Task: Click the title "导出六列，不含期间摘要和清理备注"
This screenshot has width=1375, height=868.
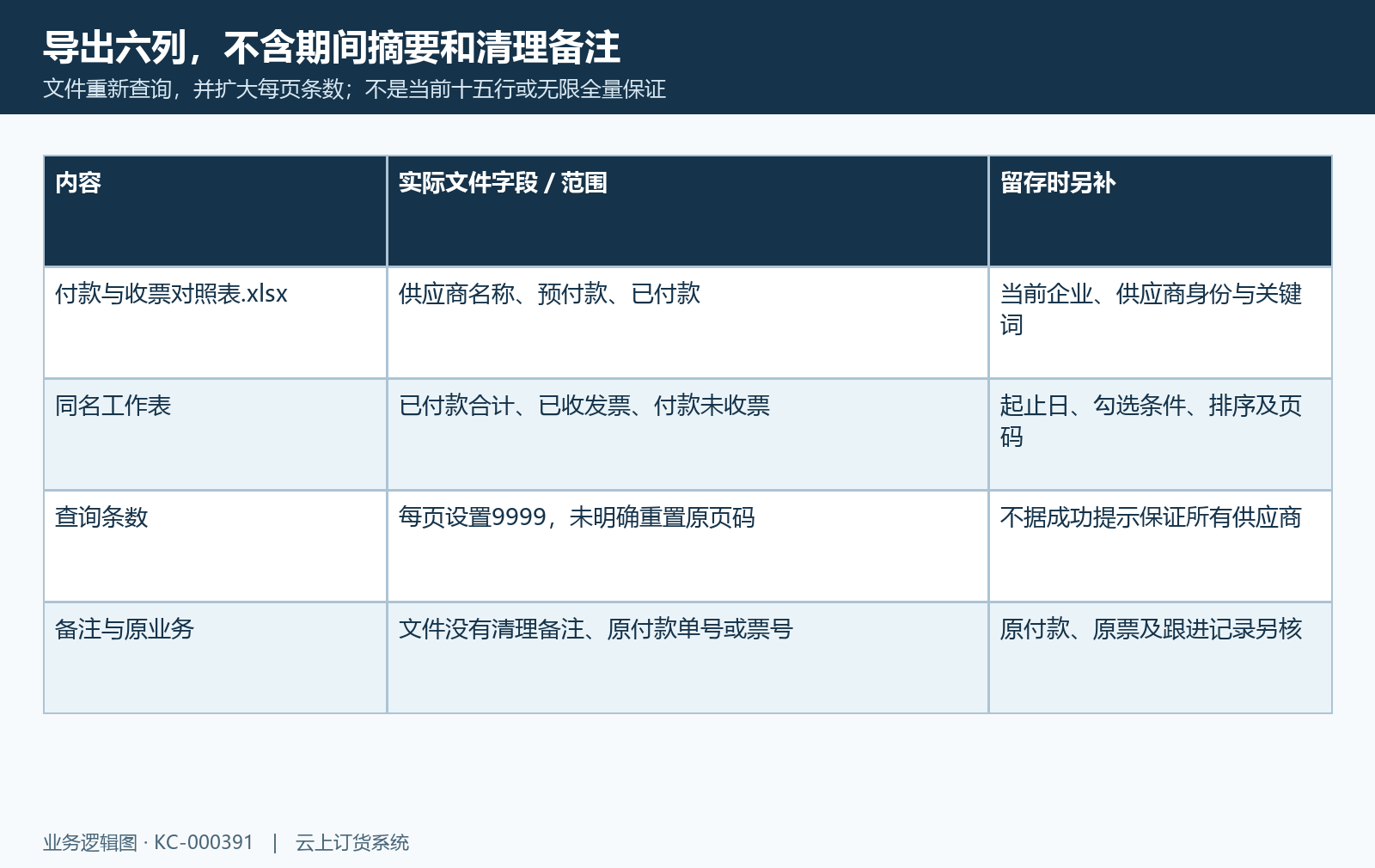Action: [x=332, y=47]
